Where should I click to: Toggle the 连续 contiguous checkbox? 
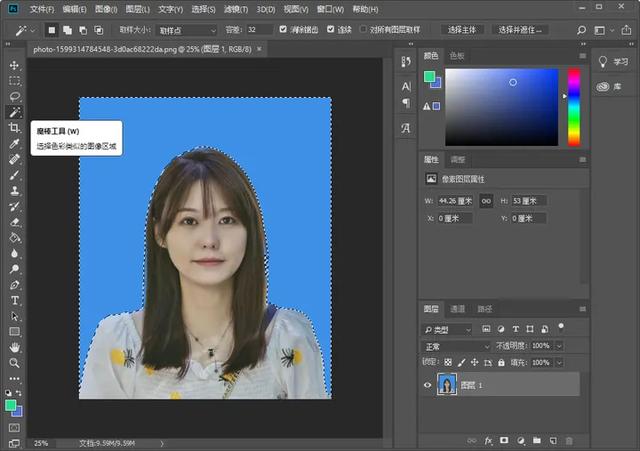pyautogui.click(x=331, y=29)
